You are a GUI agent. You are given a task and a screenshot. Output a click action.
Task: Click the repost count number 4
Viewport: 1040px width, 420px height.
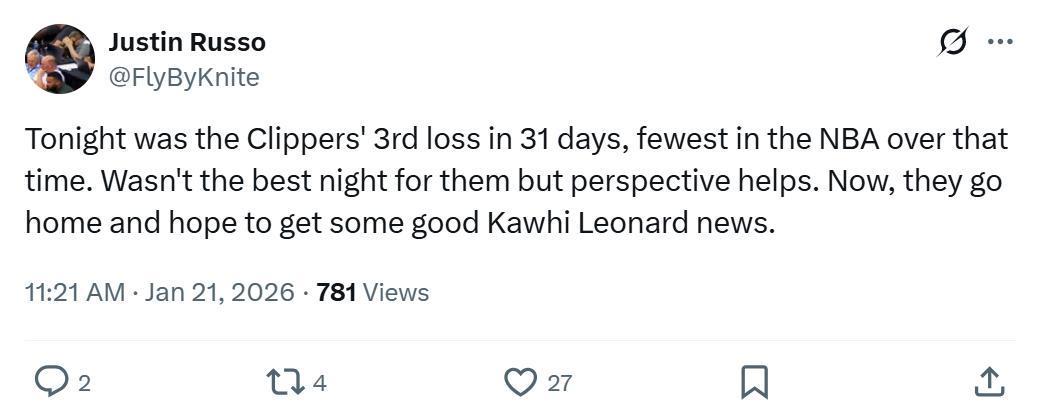(x=319, y=382)
